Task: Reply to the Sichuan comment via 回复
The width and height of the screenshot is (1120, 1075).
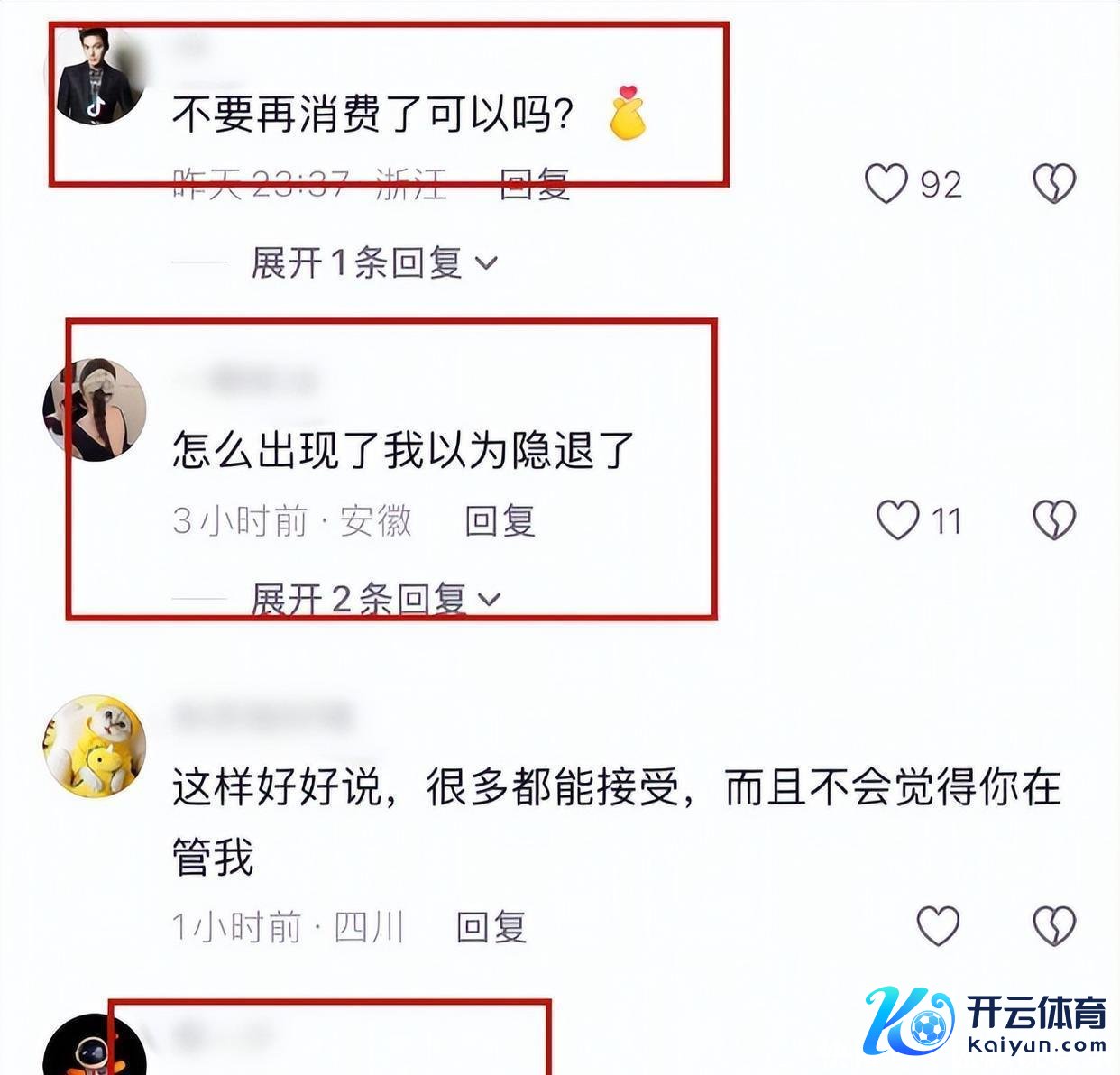Action: click(491, 927)
